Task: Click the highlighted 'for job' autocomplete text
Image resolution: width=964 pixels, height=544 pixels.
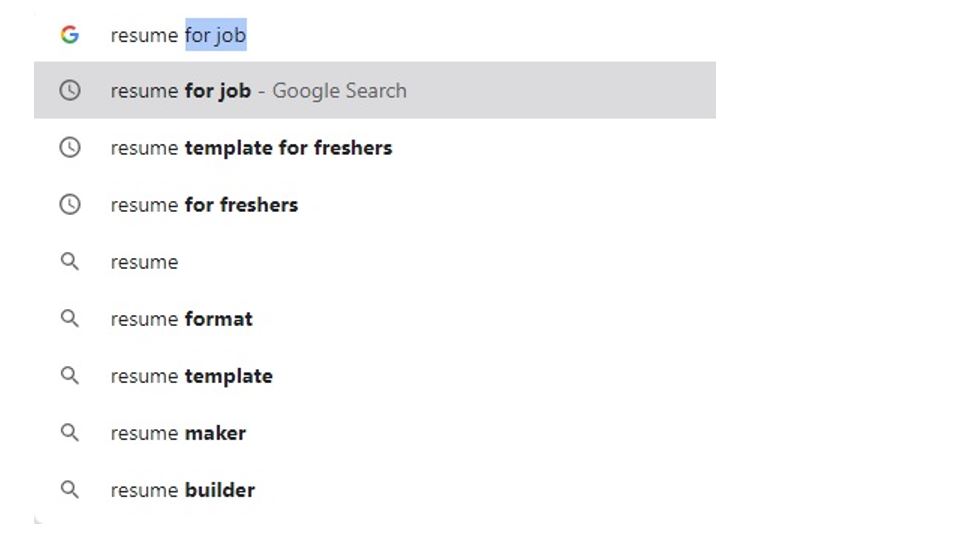Action: point(216,36)
